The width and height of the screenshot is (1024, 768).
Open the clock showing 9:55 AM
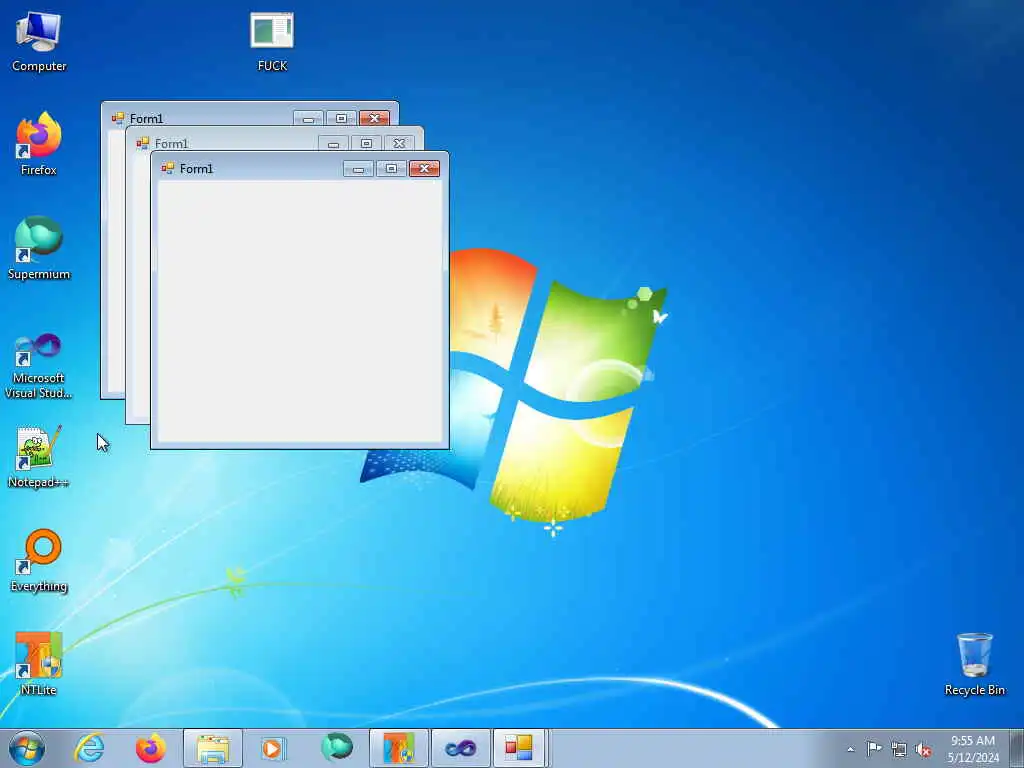coord(973,748)
